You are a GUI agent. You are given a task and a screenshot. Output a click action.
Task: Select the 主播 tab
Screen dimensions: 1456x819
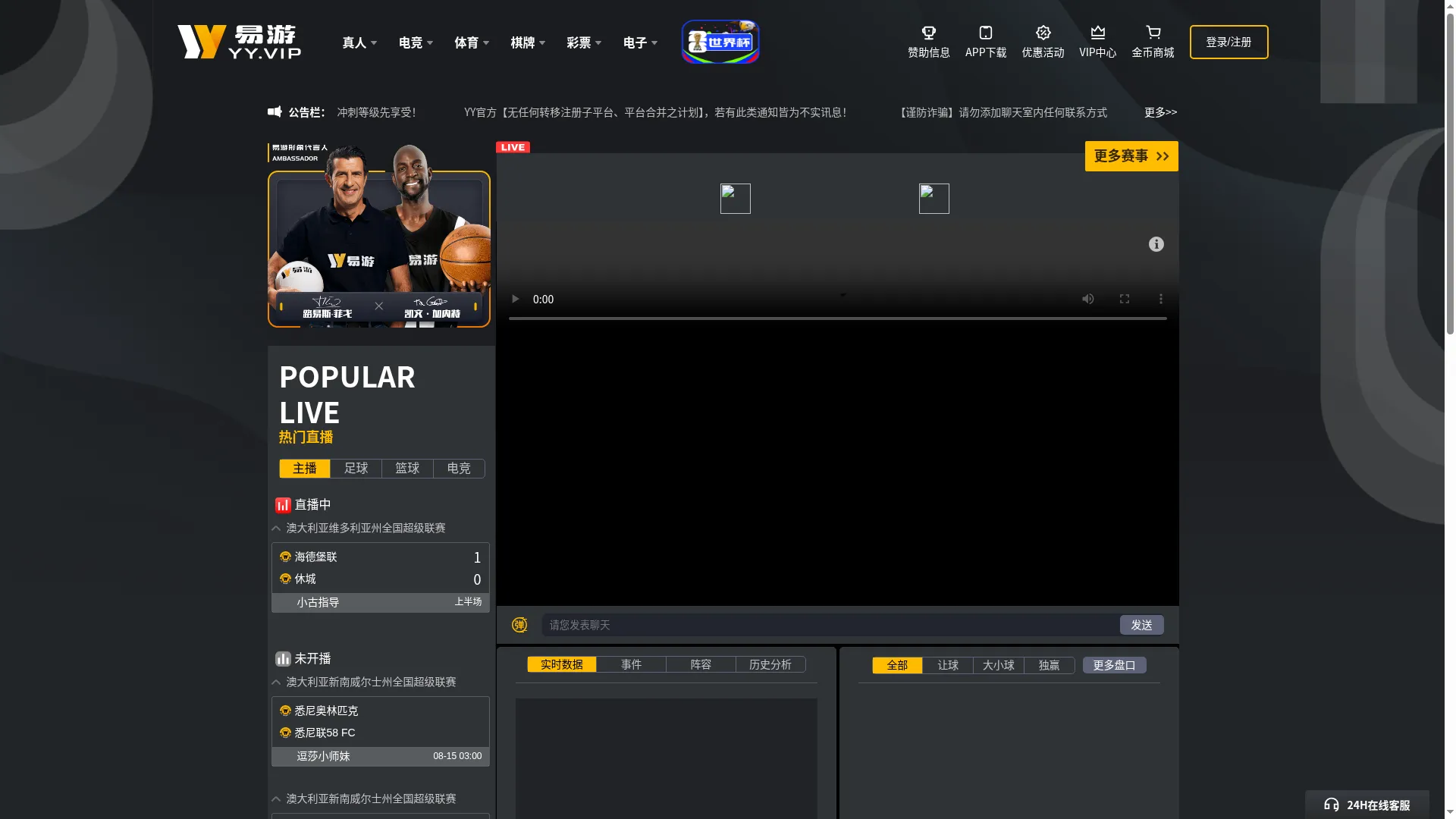click(x=305, y=469)
